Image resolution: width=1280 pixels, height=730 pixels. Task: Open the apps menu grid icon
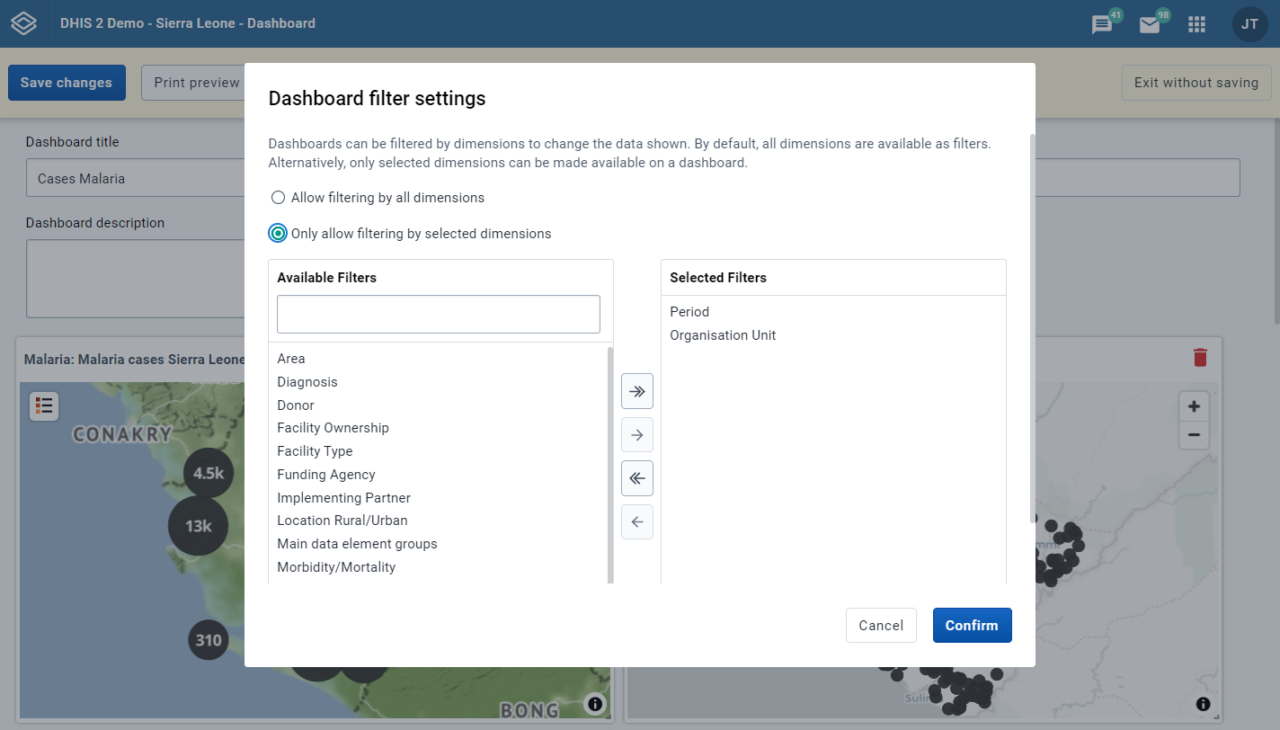(x=1196, y=24)
